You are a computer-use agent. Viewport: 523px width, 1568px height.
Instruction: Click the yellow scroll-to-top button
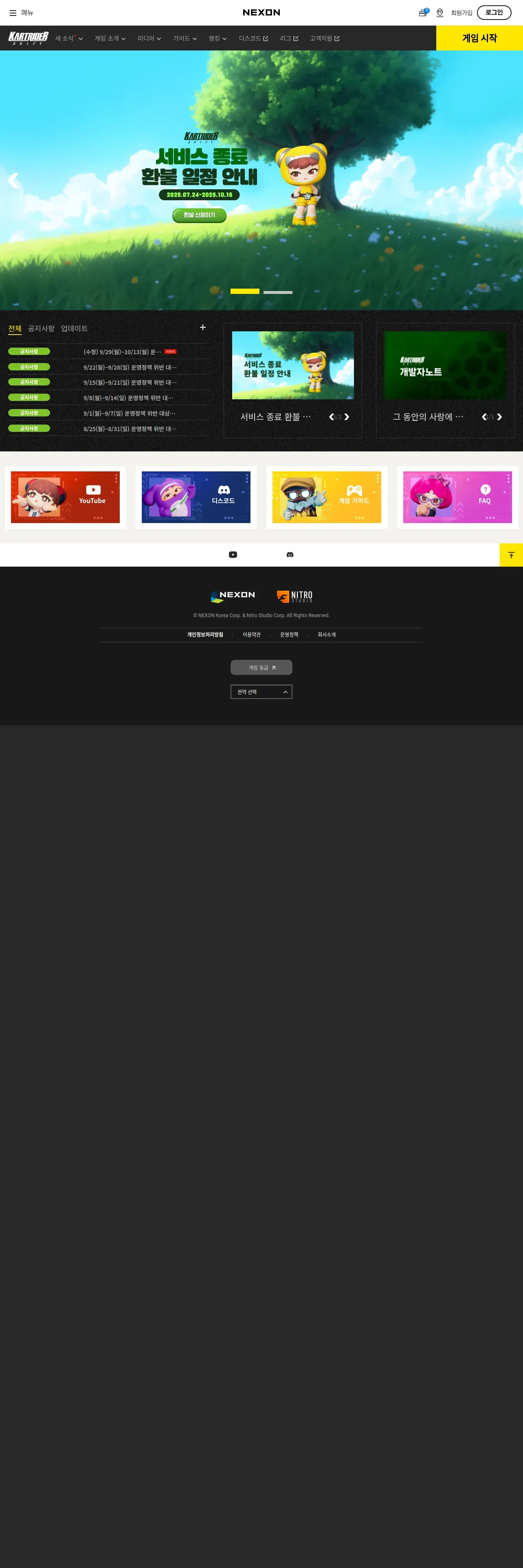512,555
